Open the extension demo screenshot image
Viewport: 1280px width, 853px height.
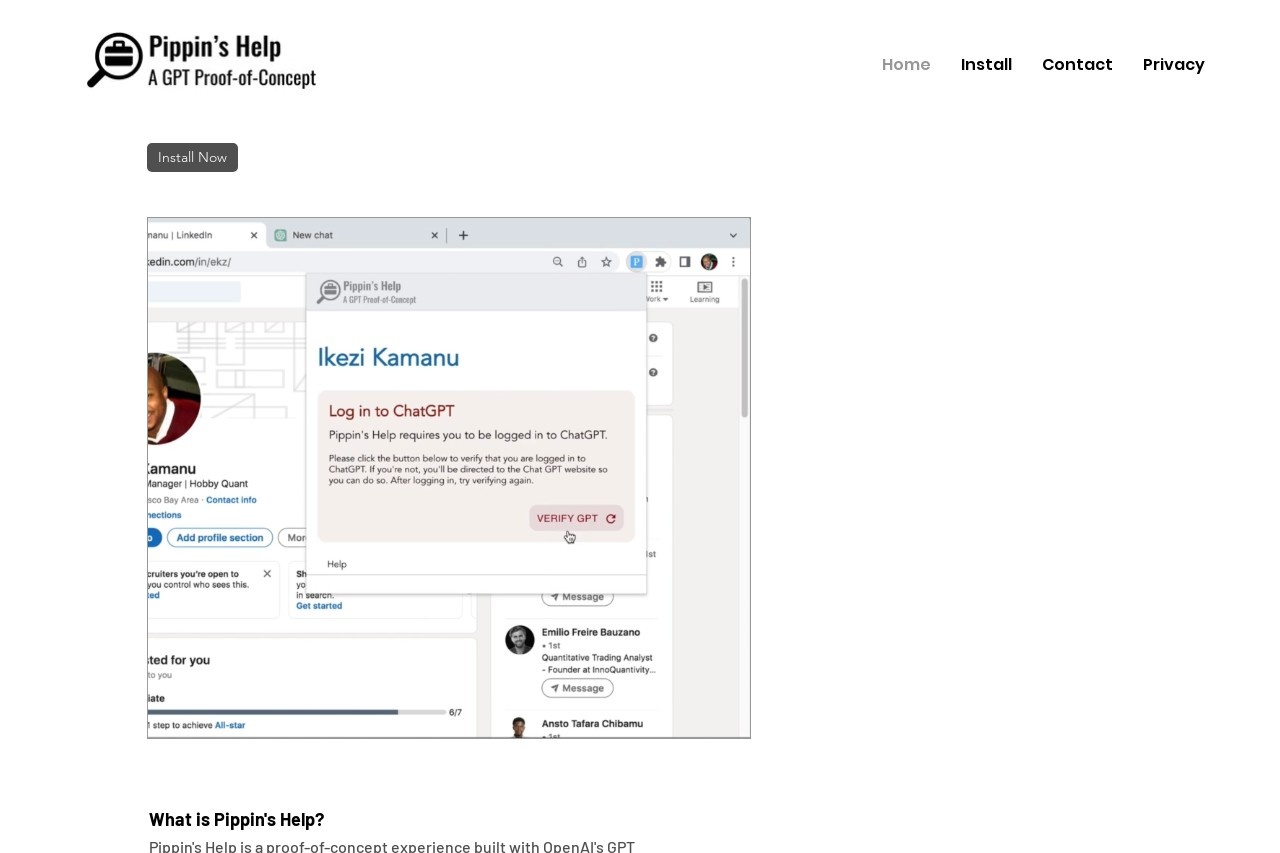449,478
